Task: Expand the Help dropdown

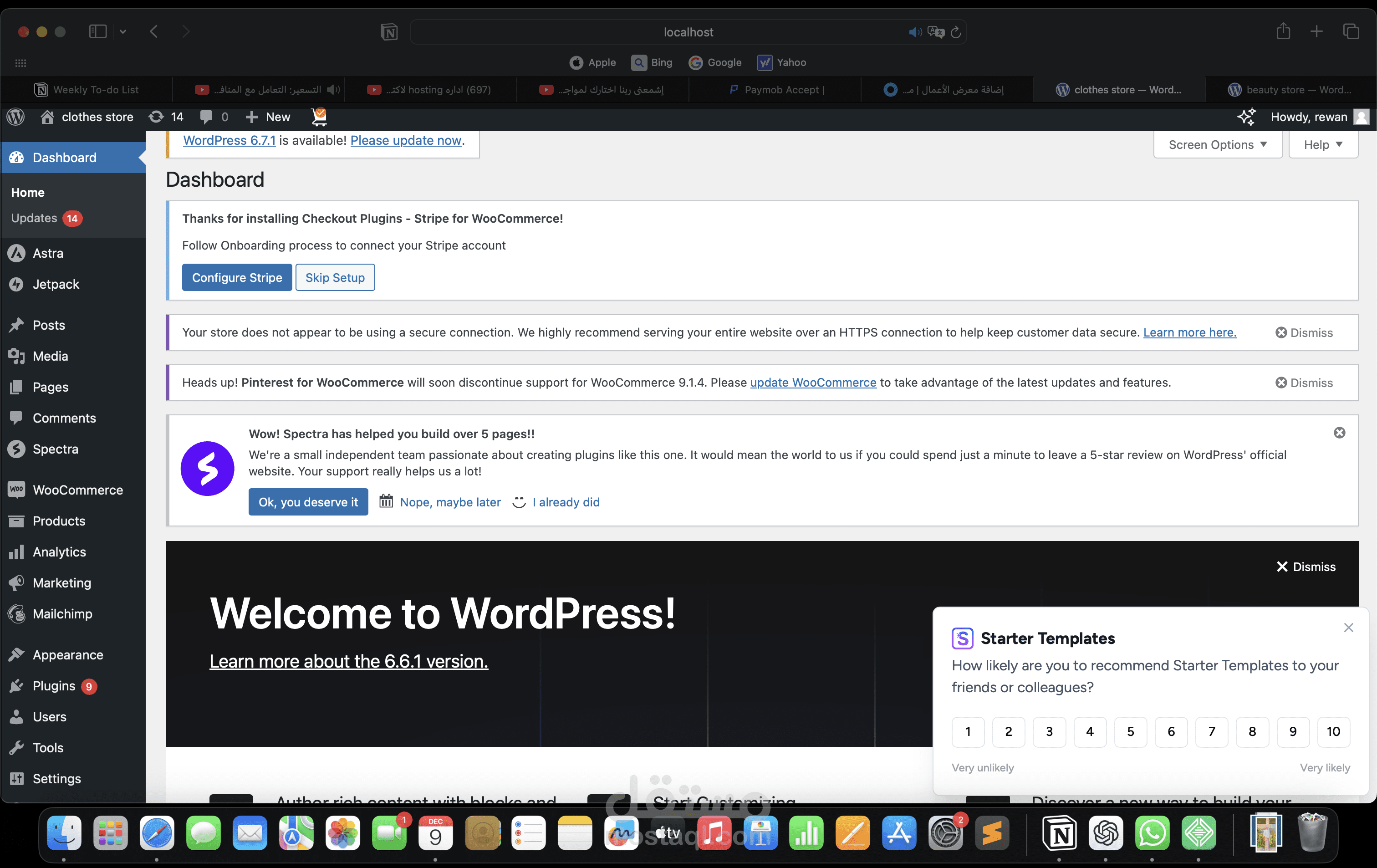Action: click(x=1323, y=145)
